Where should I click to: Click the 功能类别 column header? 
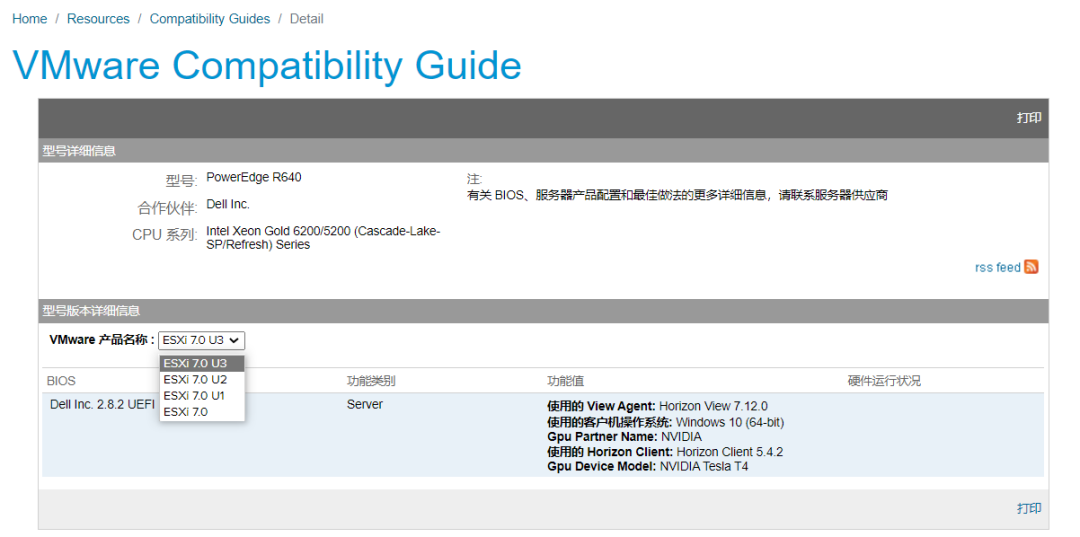coord(371,381)
